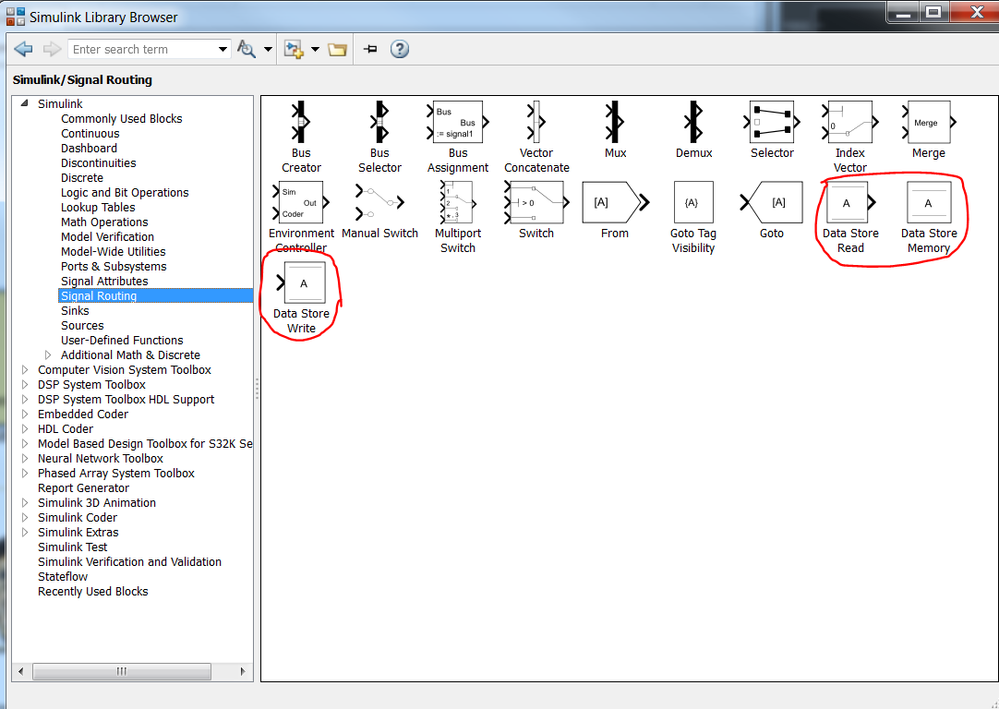999x709 pixels.
Task: Select the Data Store Read block
Action: [x=850, y=203]
